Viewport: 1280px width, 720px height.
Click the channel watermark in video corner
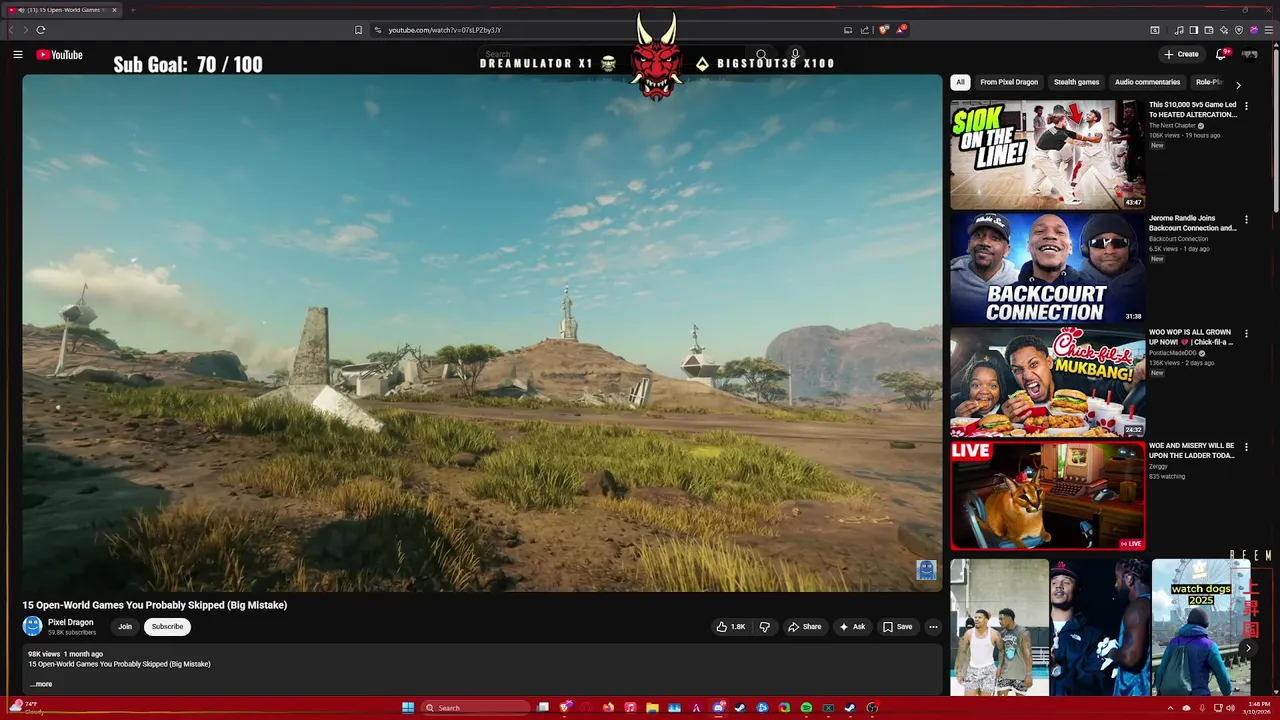(x=925, y=570)
